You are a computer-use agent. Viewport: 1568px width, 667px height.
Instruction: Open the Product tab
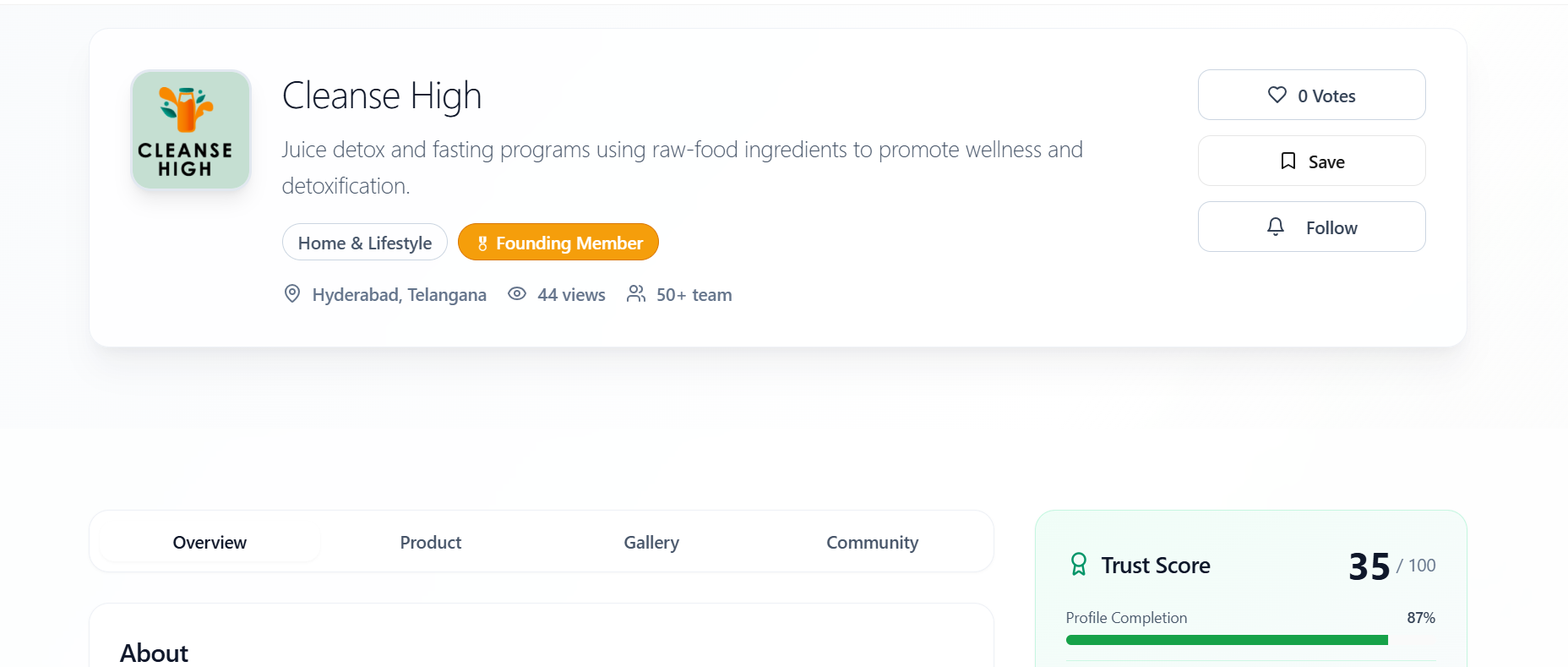click(431, 543)
